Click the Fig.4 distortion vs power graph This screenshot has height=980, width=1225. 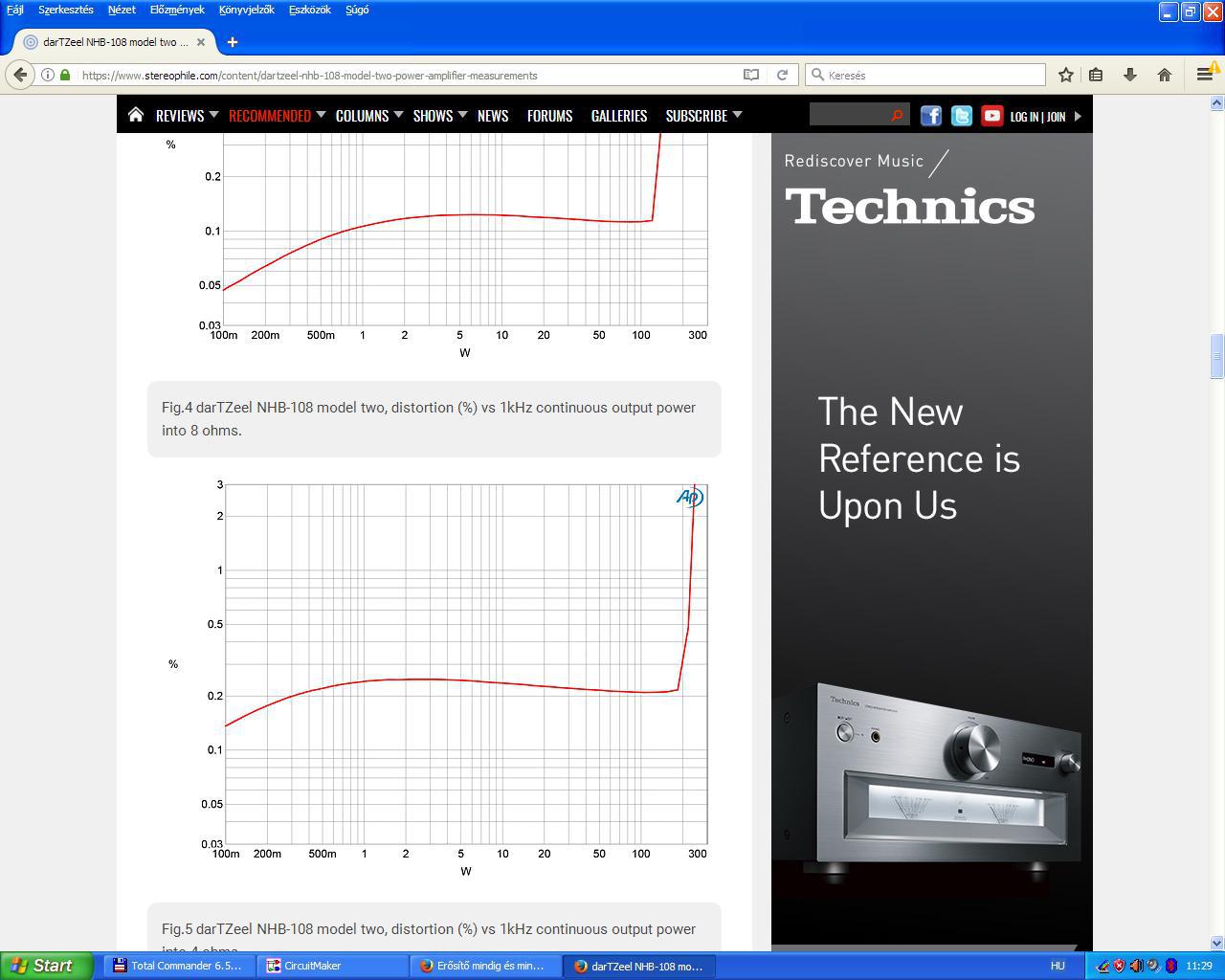[440, 249]
